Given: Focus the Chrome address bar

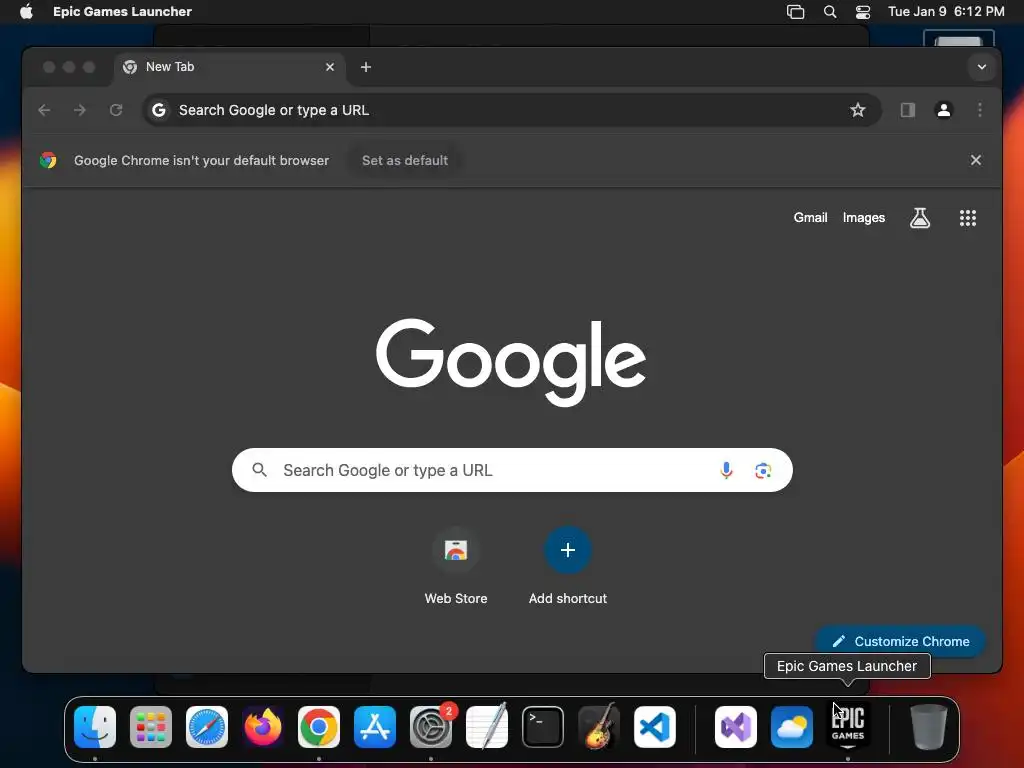Looking at the screenshot, I should (512, 110).
